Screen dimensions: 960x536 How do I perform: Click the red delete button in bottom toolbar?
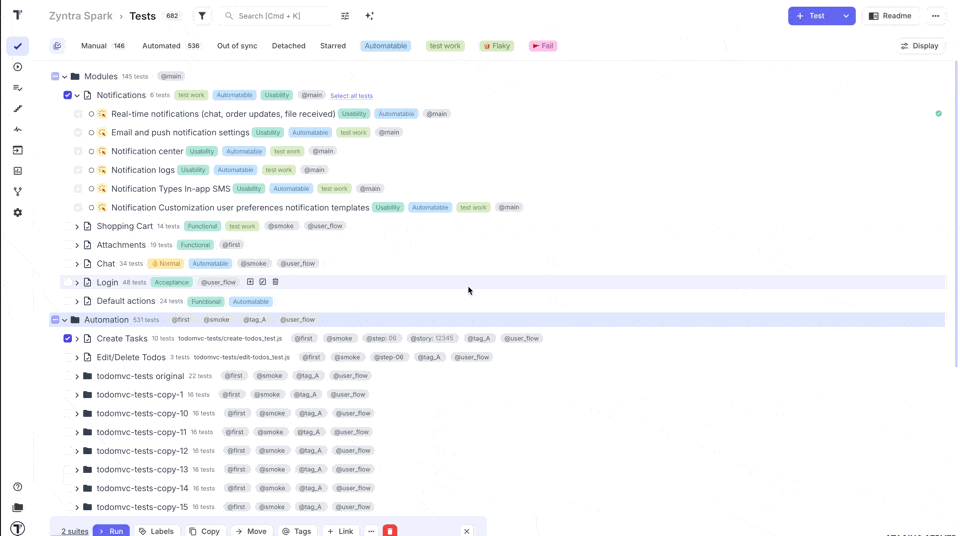coord(390,531)
